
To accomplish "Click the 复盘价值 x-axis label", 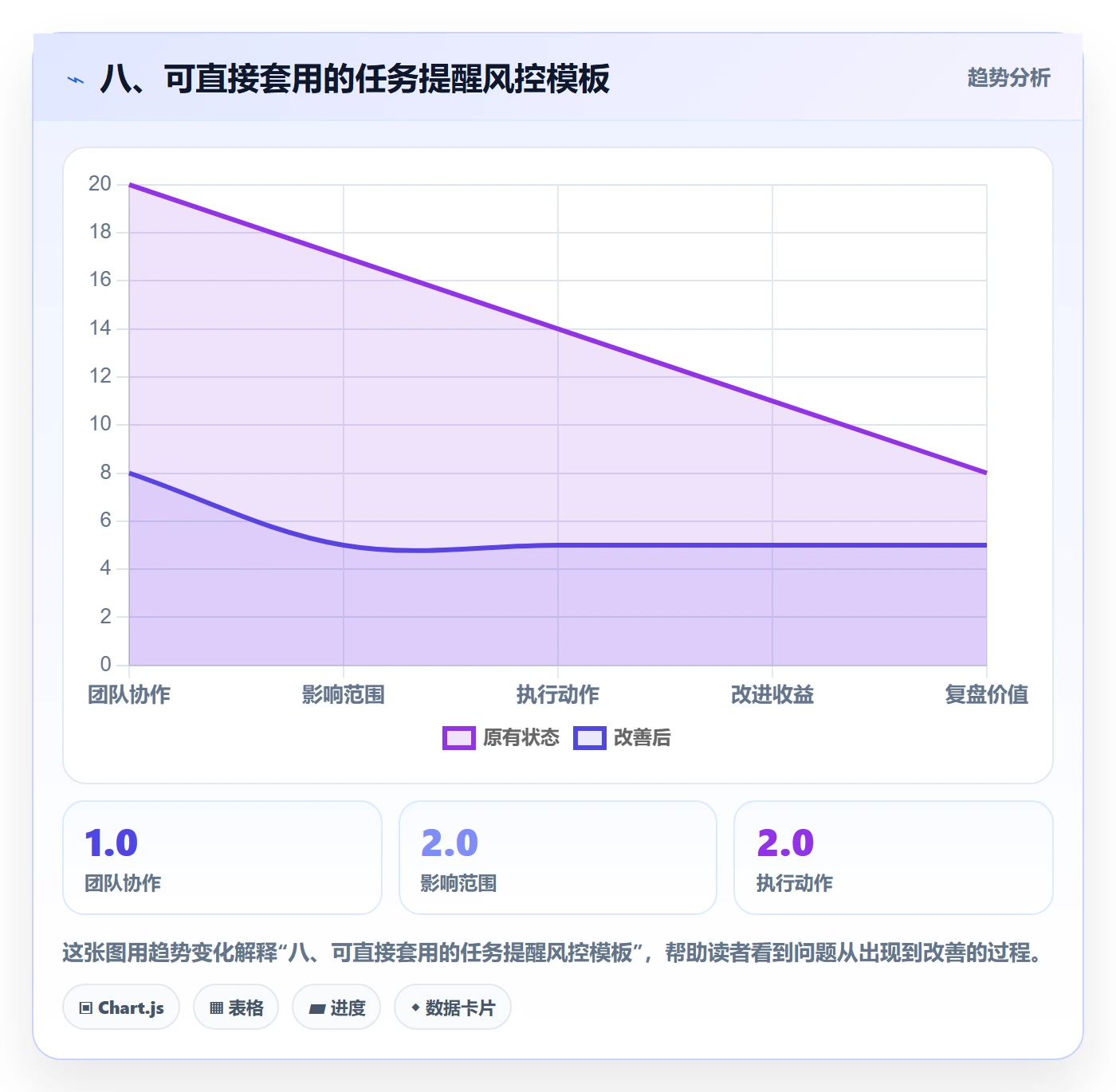I will 987,695.
